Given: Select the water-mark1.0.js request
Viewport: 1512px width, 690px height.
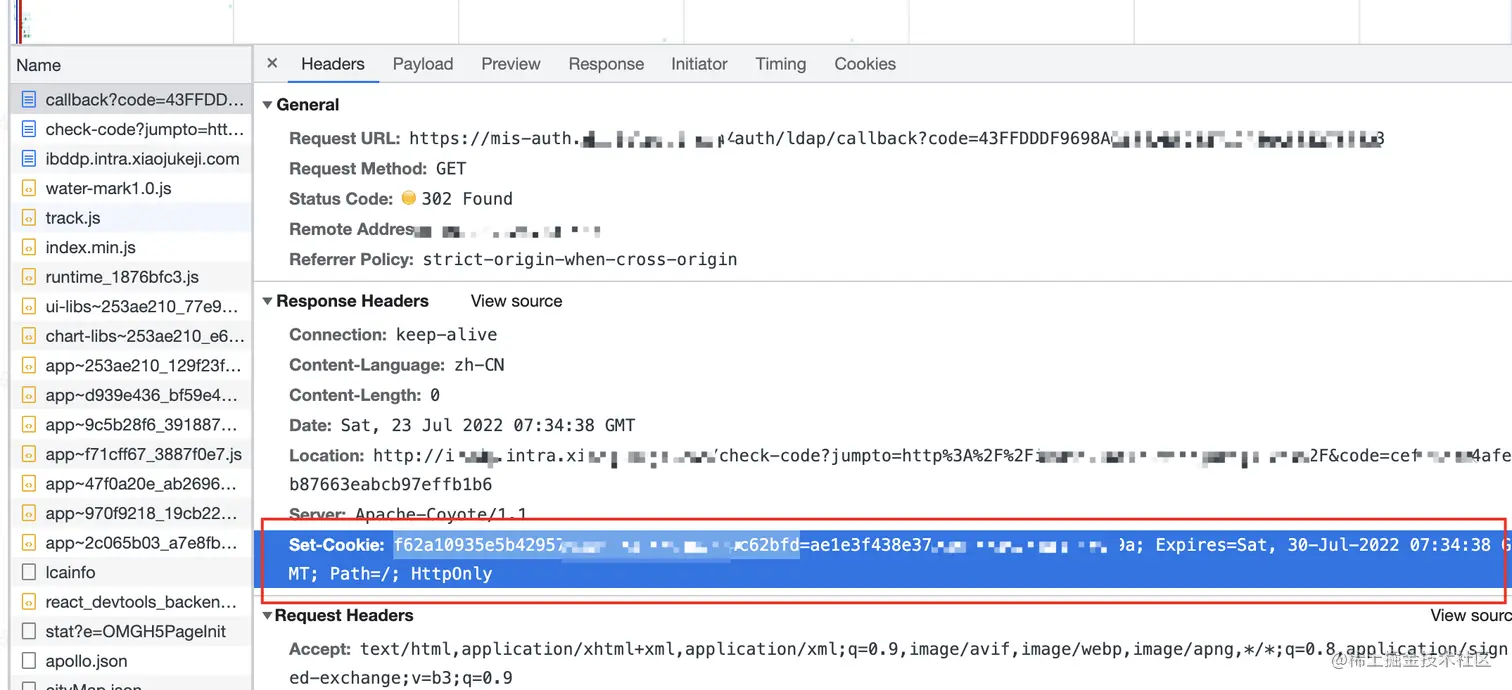Looking at the screenshot, I should (131, 188).
